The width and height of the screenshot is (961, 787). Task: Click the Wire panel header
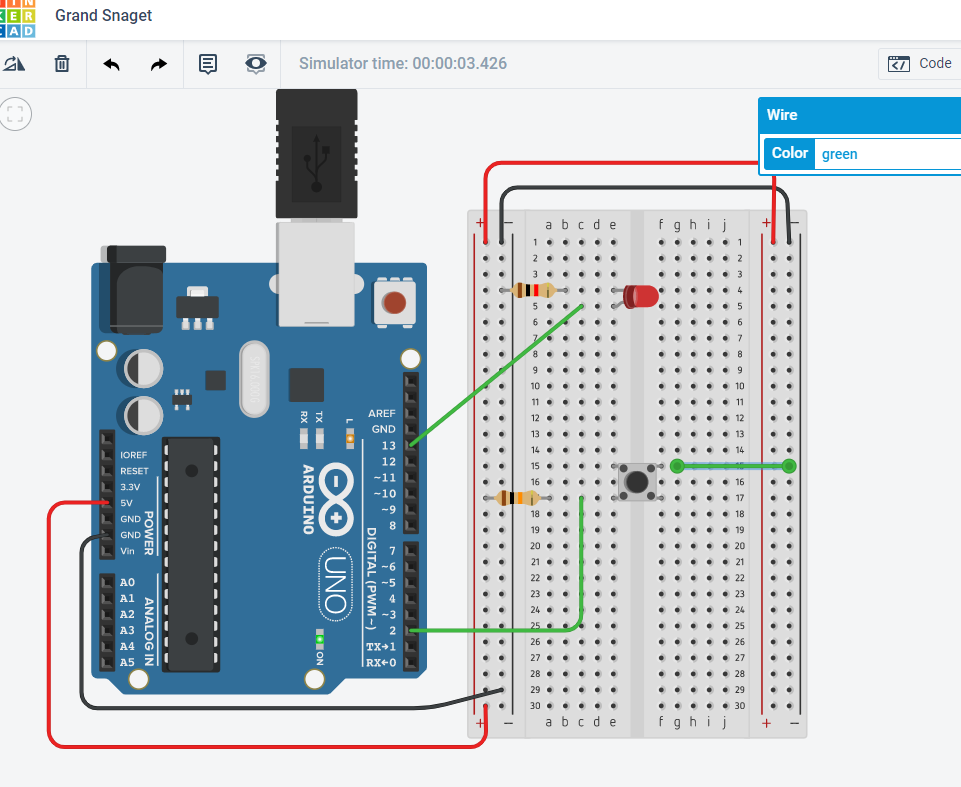860,115
